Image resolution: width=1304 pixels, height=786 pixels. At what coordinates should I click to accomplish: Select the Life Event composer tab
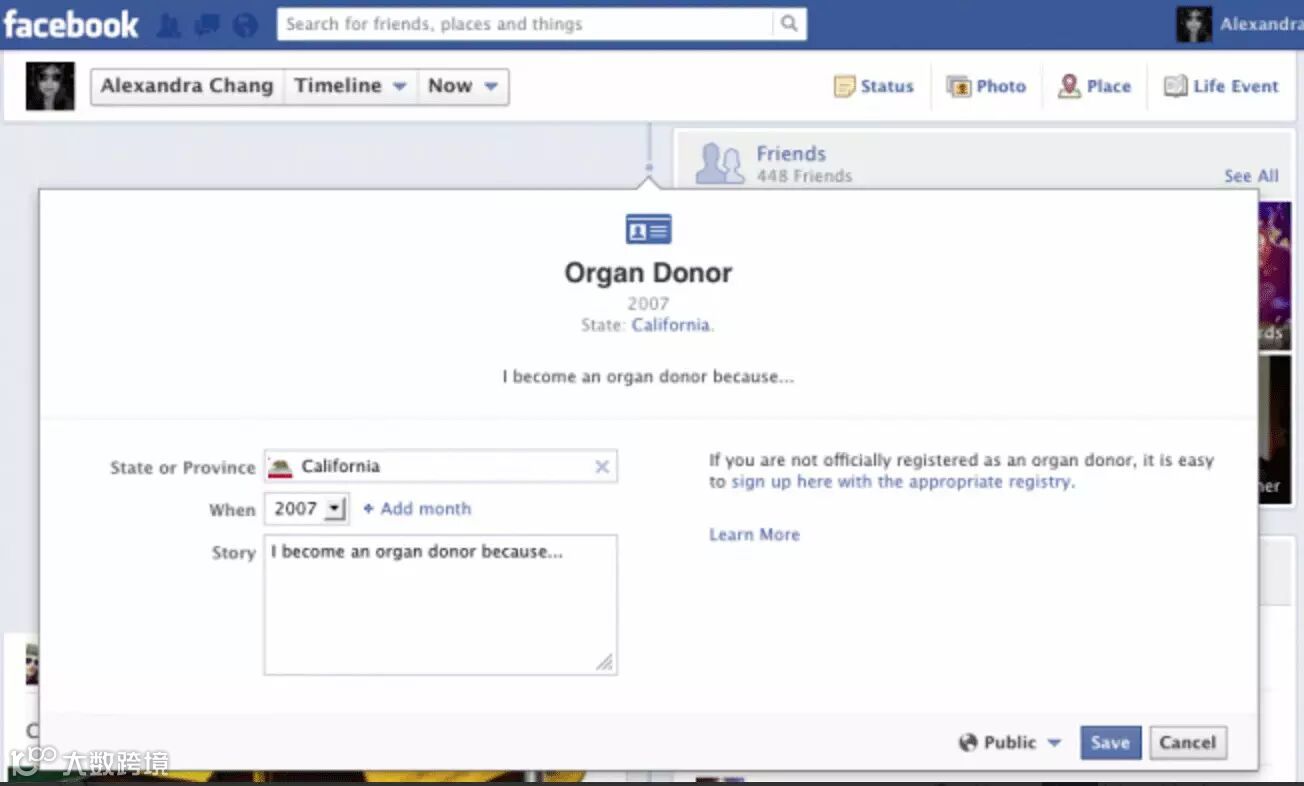(1221, 86)
